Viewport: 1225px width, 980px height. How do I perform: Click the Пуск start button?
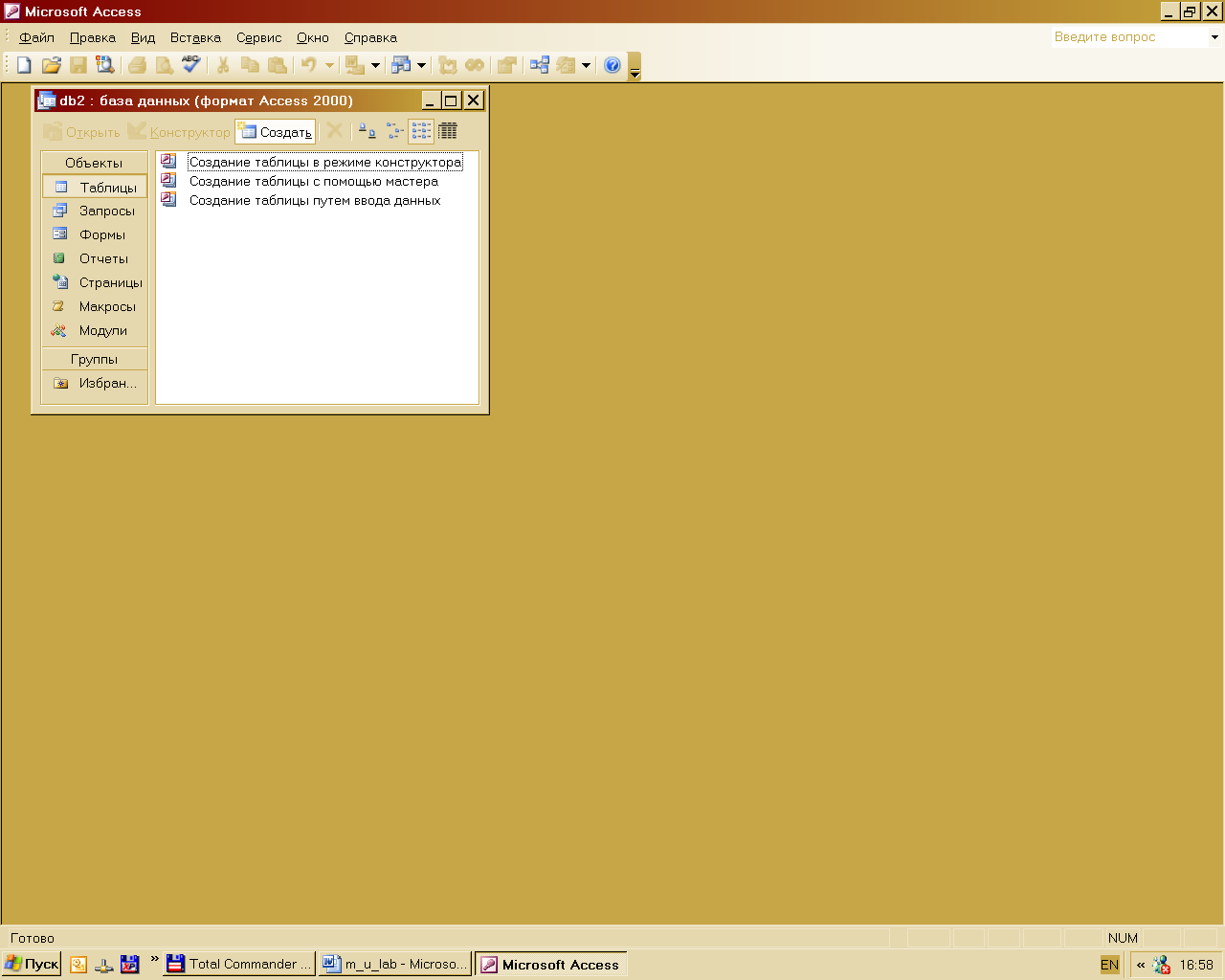pyautogui.click(x=32, y=964)
